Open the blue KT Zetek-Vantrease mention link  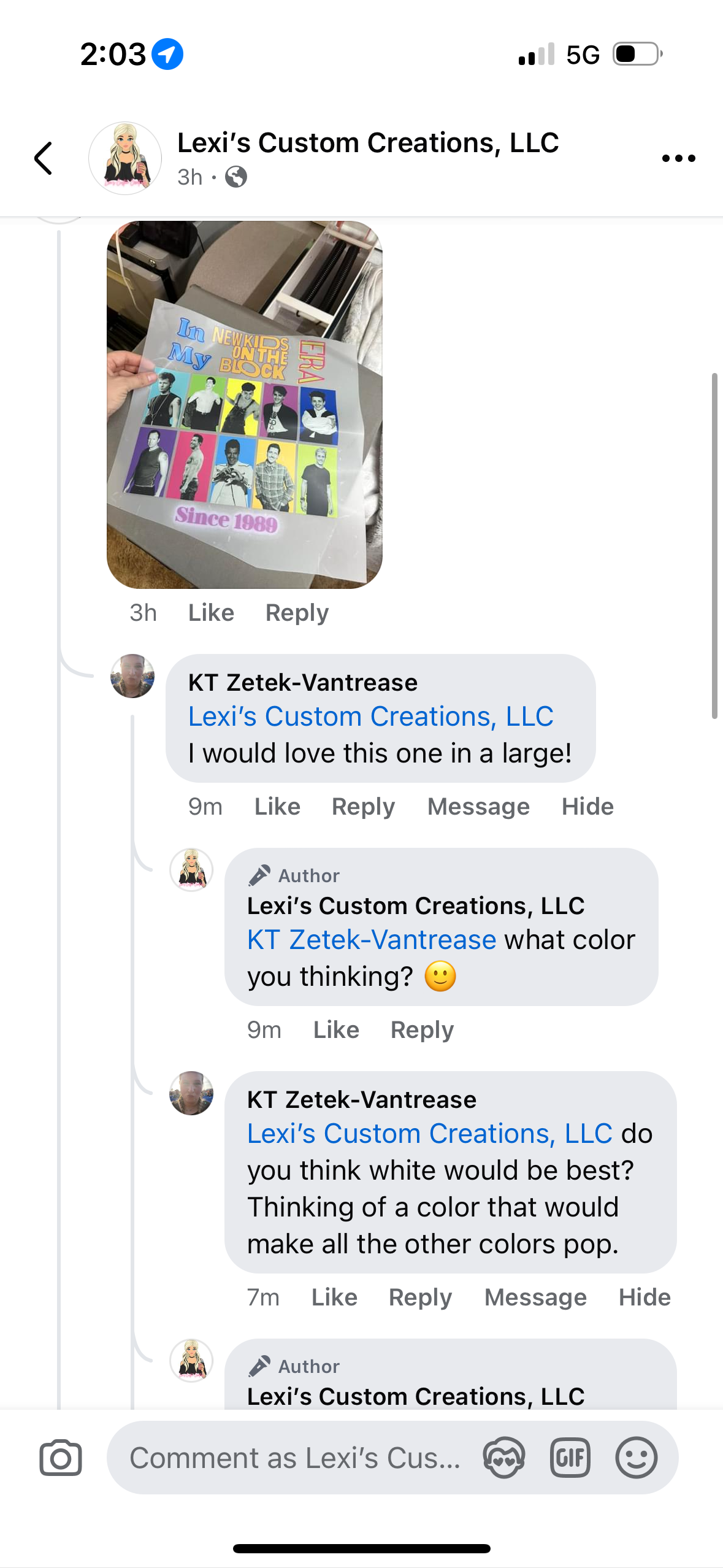(x=372, y=940)
